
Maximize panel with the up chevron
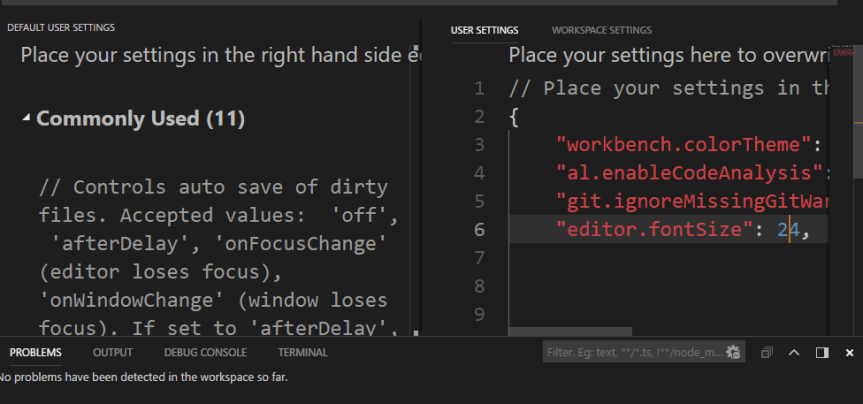tap(794, 352)
